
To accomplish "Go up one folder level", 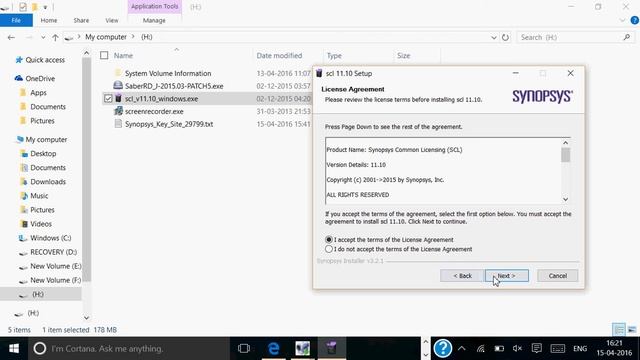I will click(55, 37).
